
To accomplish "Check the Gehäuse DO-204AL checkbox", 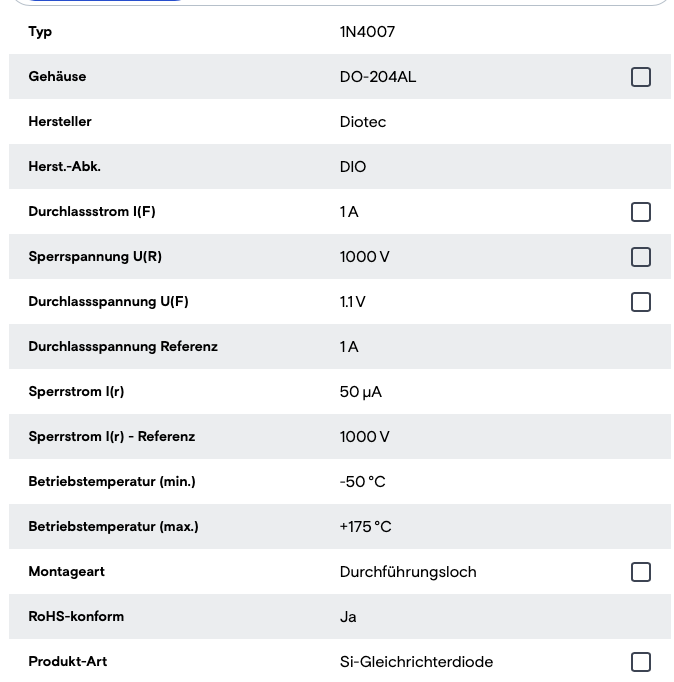I will coord(641,77).
